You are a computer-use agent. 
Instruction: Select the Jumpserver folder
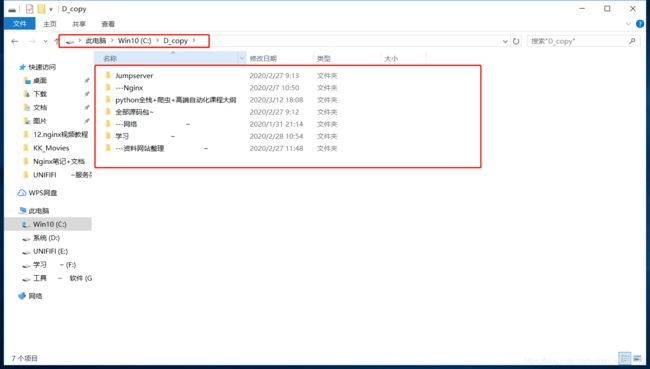pos(134,75)
